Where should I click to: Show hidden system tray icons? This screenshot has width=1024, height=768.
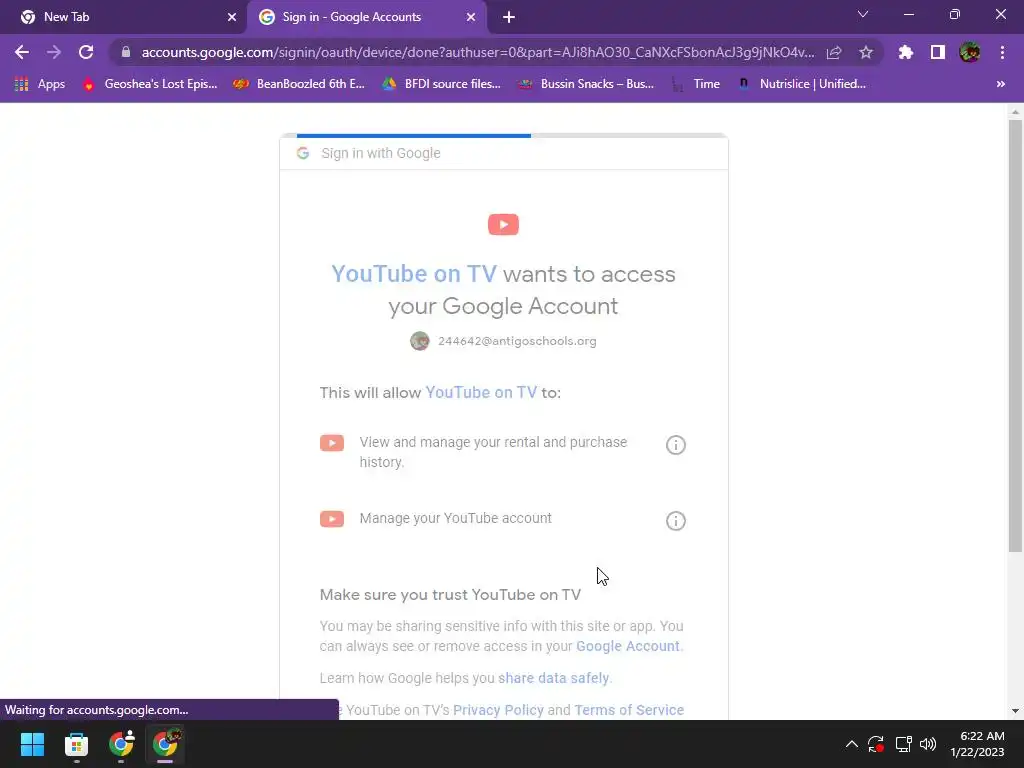click(x=852, y=744)
